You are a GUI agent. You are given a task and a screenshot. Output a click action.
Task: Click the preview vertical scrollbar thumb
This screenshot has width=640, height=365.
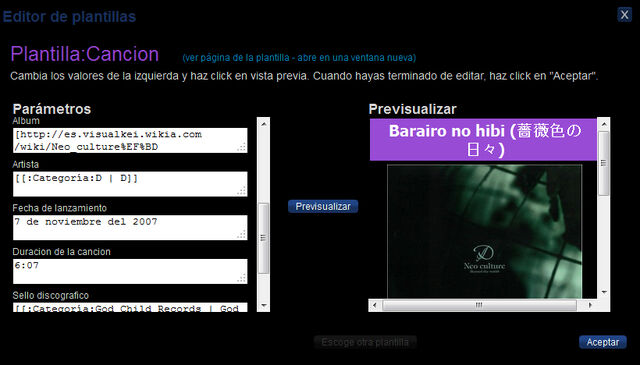(604, 163)
